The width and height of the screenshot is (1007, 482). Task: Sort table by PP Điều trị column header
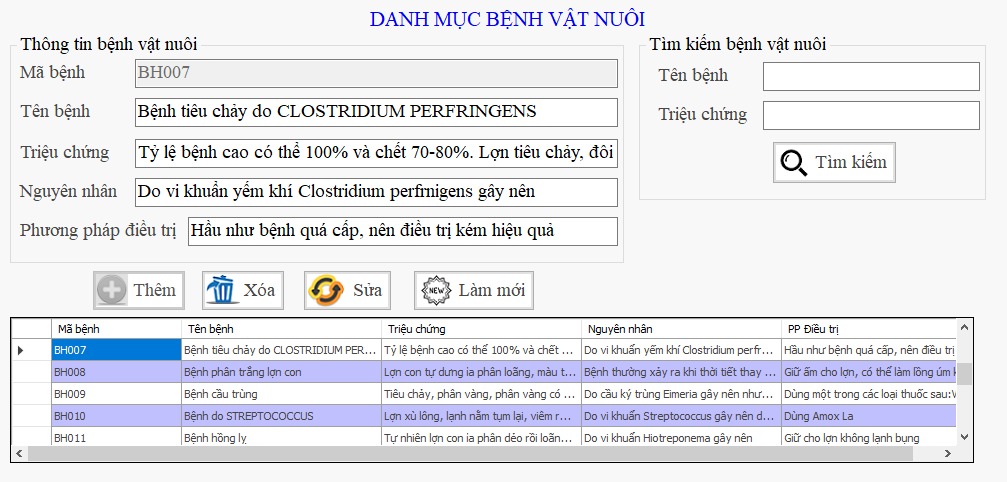(x=868, y=329)
